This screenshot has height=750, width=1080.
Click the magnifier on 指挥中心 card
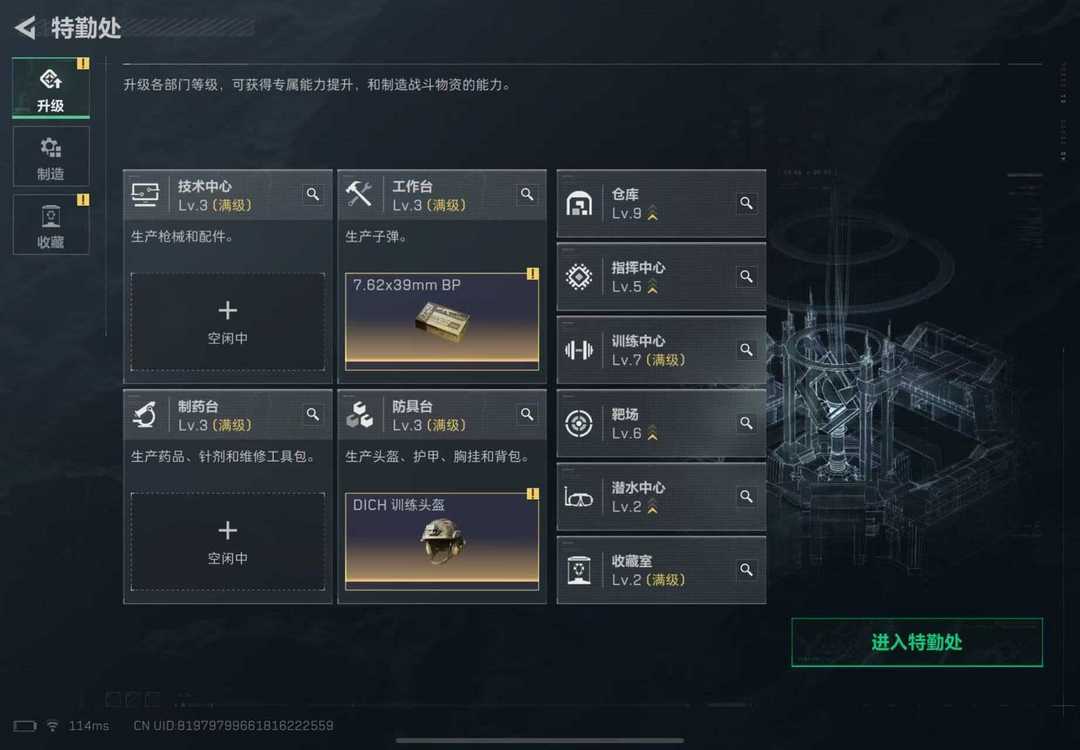pyautogui.click(x=746, y=276)
